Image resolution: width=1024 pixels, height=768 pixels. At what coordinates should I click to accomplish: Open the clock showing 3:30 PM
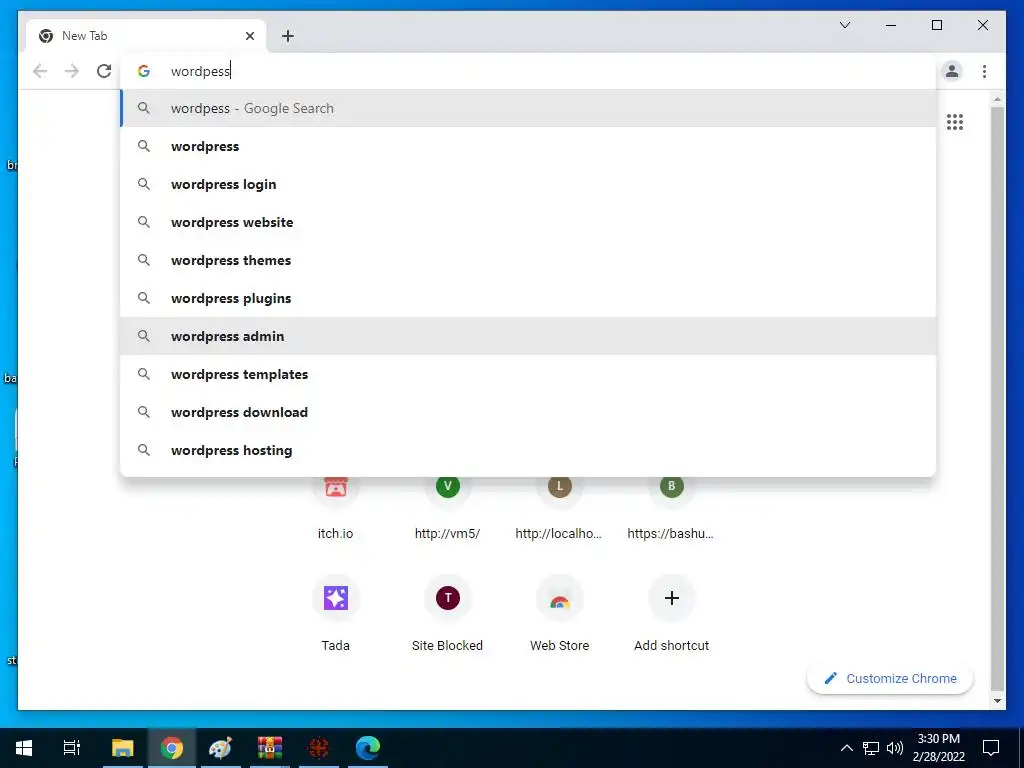tap(938, 748)
